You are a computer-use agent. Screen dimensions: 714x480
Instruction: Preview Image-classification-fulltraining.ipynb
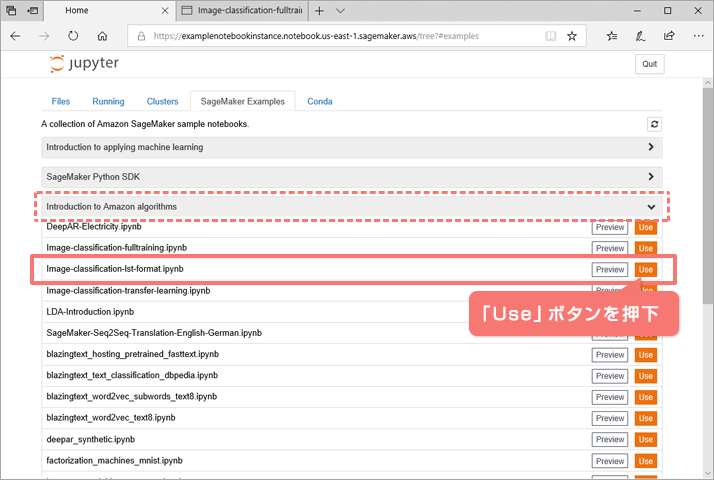[x=610, y=248]
